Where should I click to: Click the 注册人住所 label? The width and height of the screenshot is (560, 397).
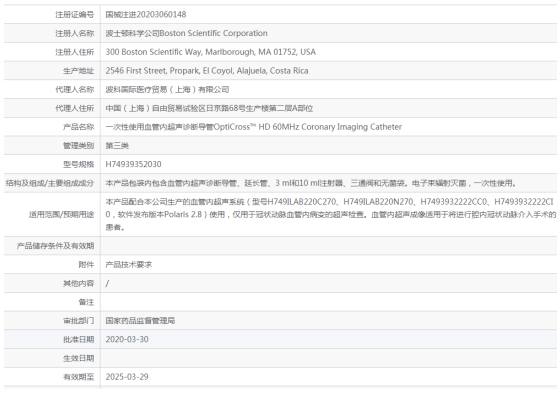74,52
